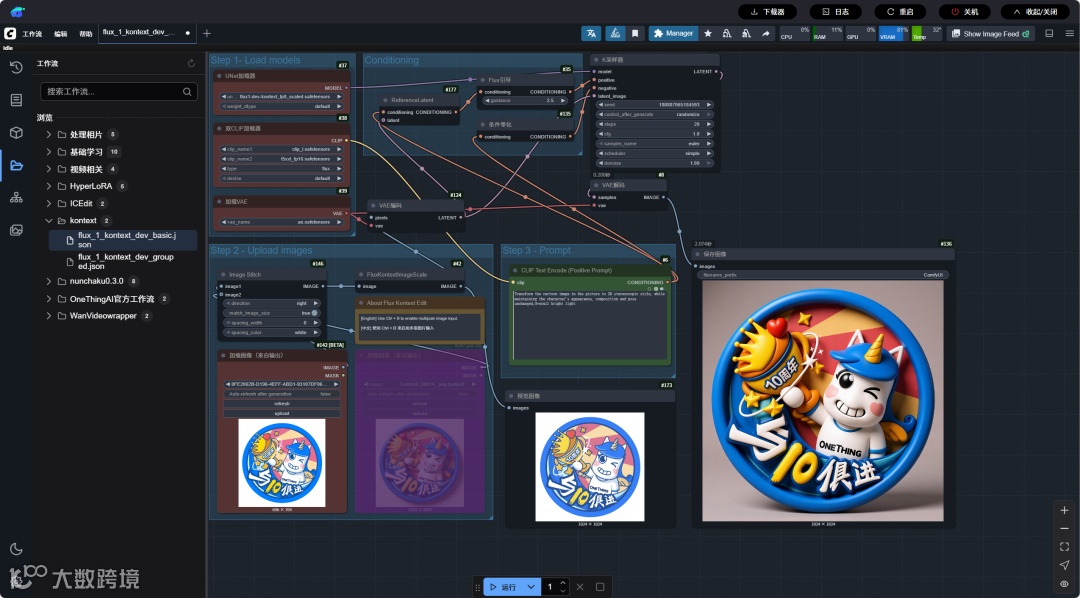Toggle link visibility eye icon bottom right
This screenshot has width=1080, height=598.
pyautogui.click(x=1064, y=584)
